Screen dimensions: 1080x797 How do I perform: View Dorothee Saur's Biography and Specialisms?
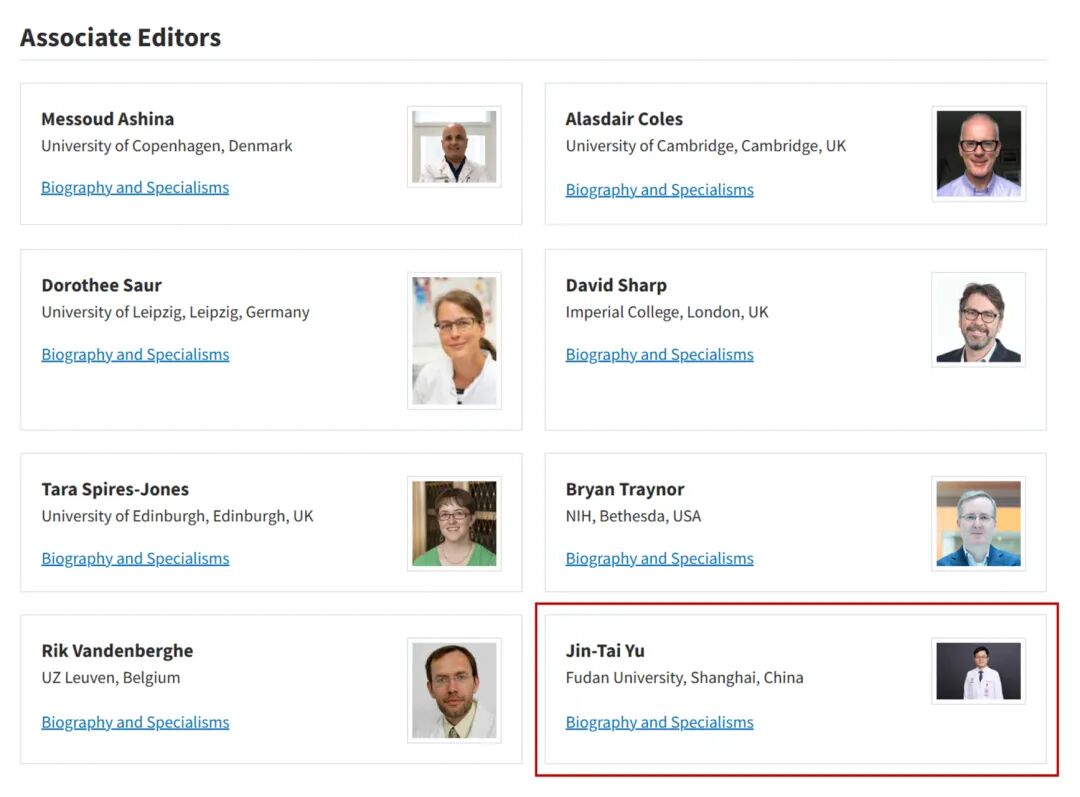click(135, 355)
